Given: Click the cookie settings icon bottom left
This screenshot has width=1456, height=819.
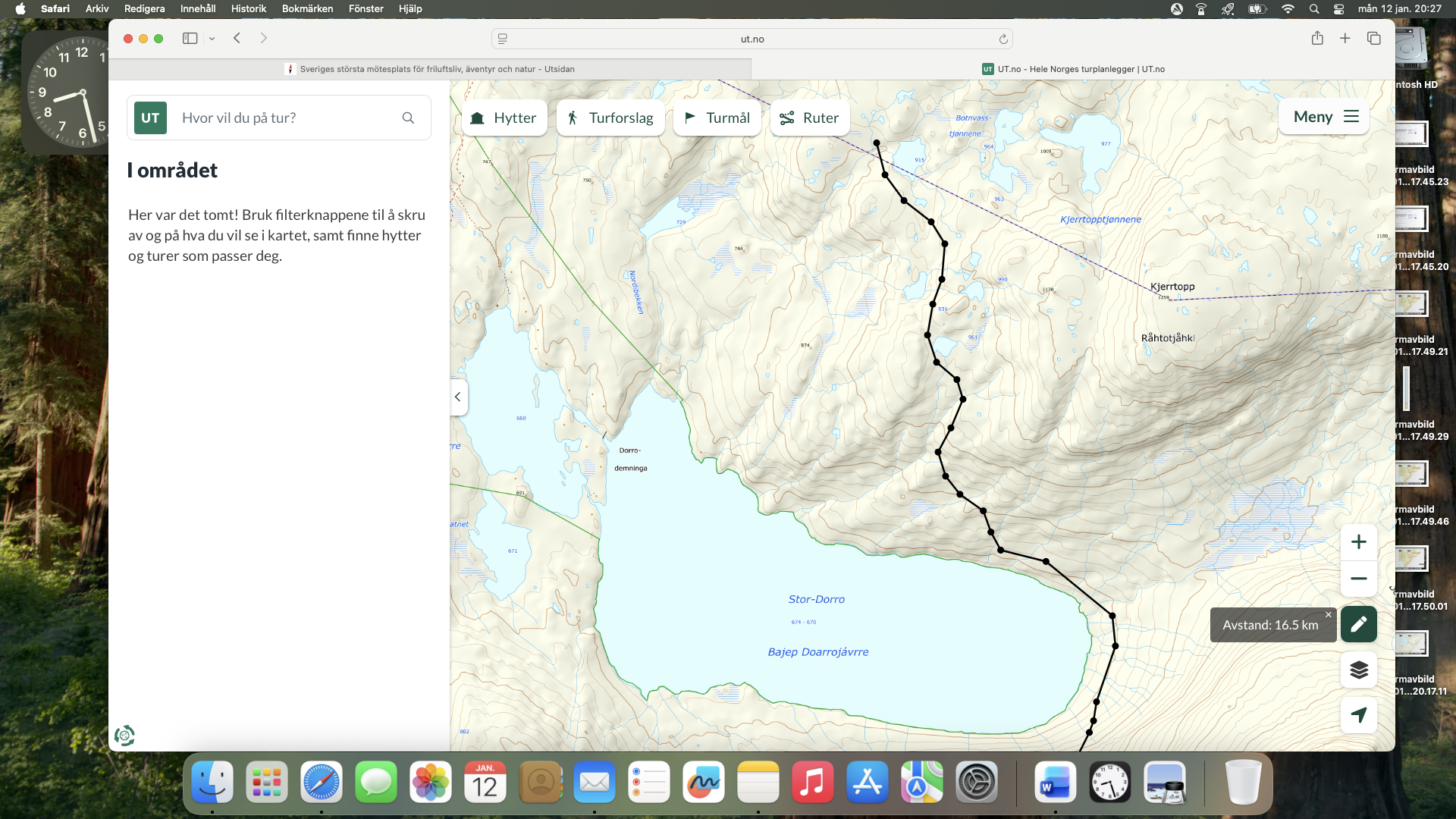Looking at the screenshot, I should click(124, 736).
